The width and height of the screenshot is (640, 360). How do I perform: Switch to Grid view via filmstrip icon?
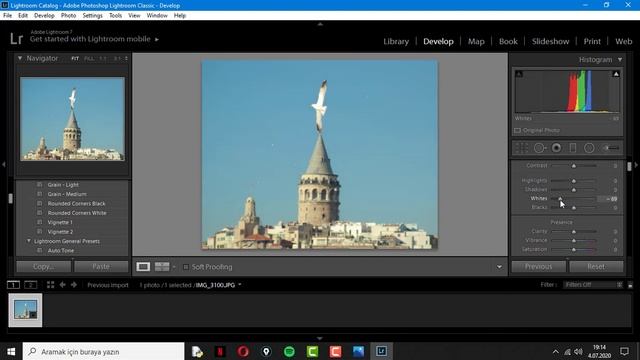(x=50, y=285)
